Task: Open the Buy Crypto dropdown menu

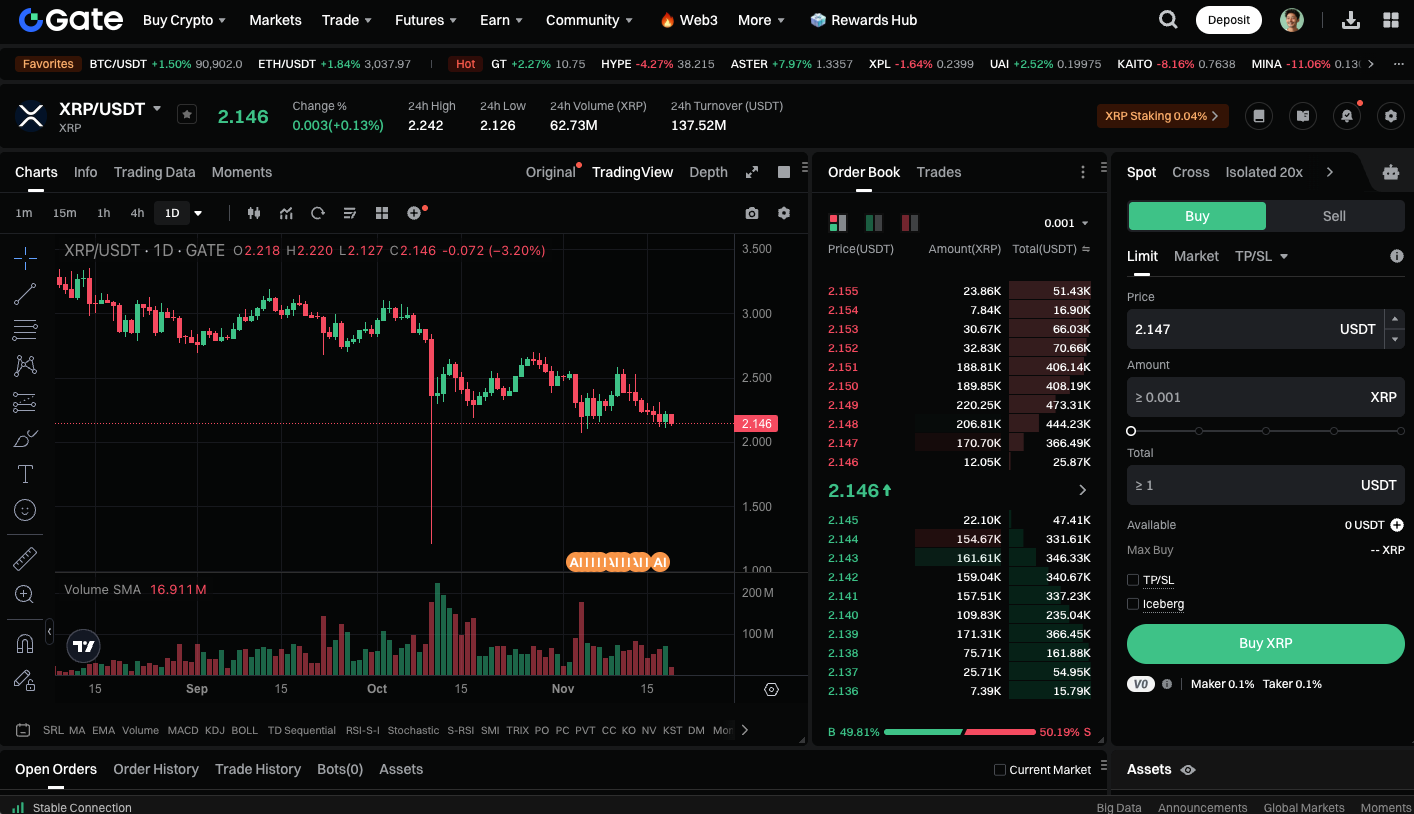Action: pos(185,20)
